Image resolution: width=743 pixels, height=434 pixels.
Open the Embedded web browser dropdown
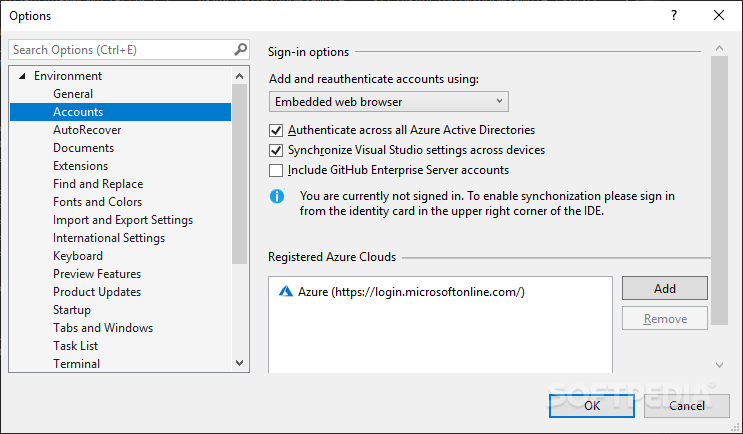[389, 102]
